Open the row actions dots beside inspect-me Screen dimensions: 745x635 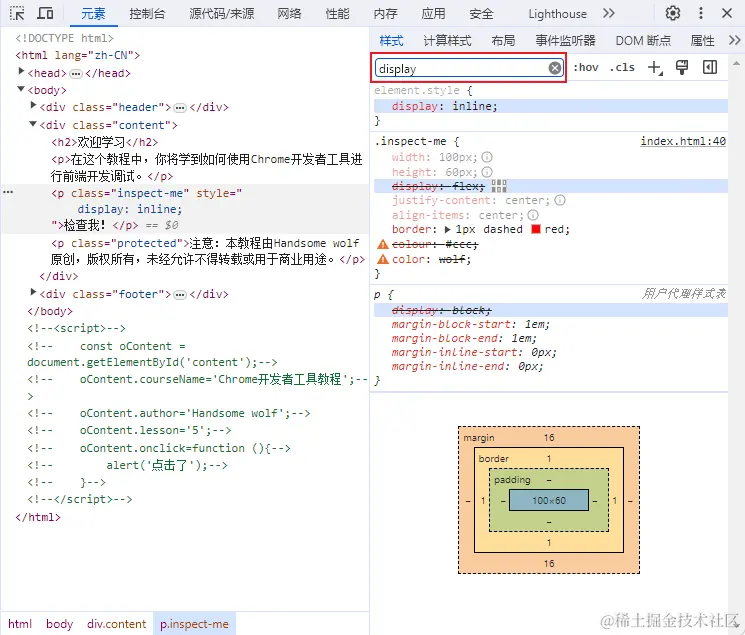(8, 192)
